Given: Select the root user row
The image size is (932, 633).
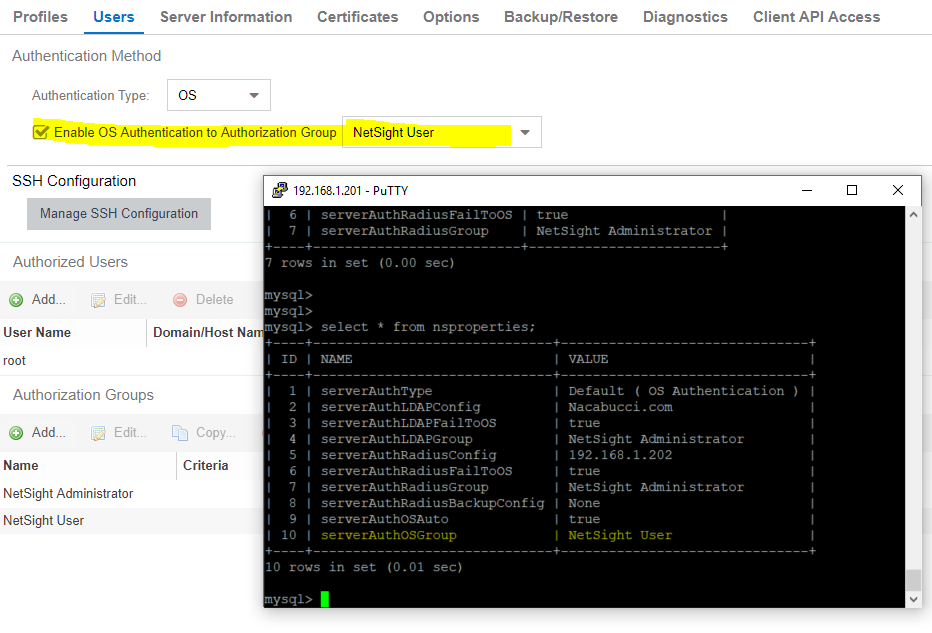Looking at the screenshot, I should coord(131,361).
